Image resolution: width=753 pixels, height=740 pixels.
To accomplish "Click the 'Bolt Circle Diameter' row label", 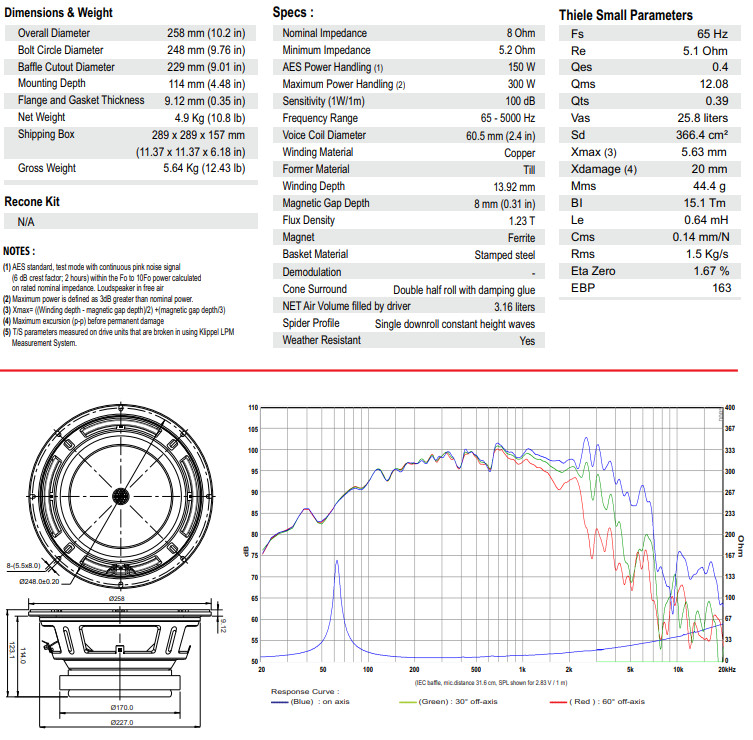I will [x=61, y=50].
